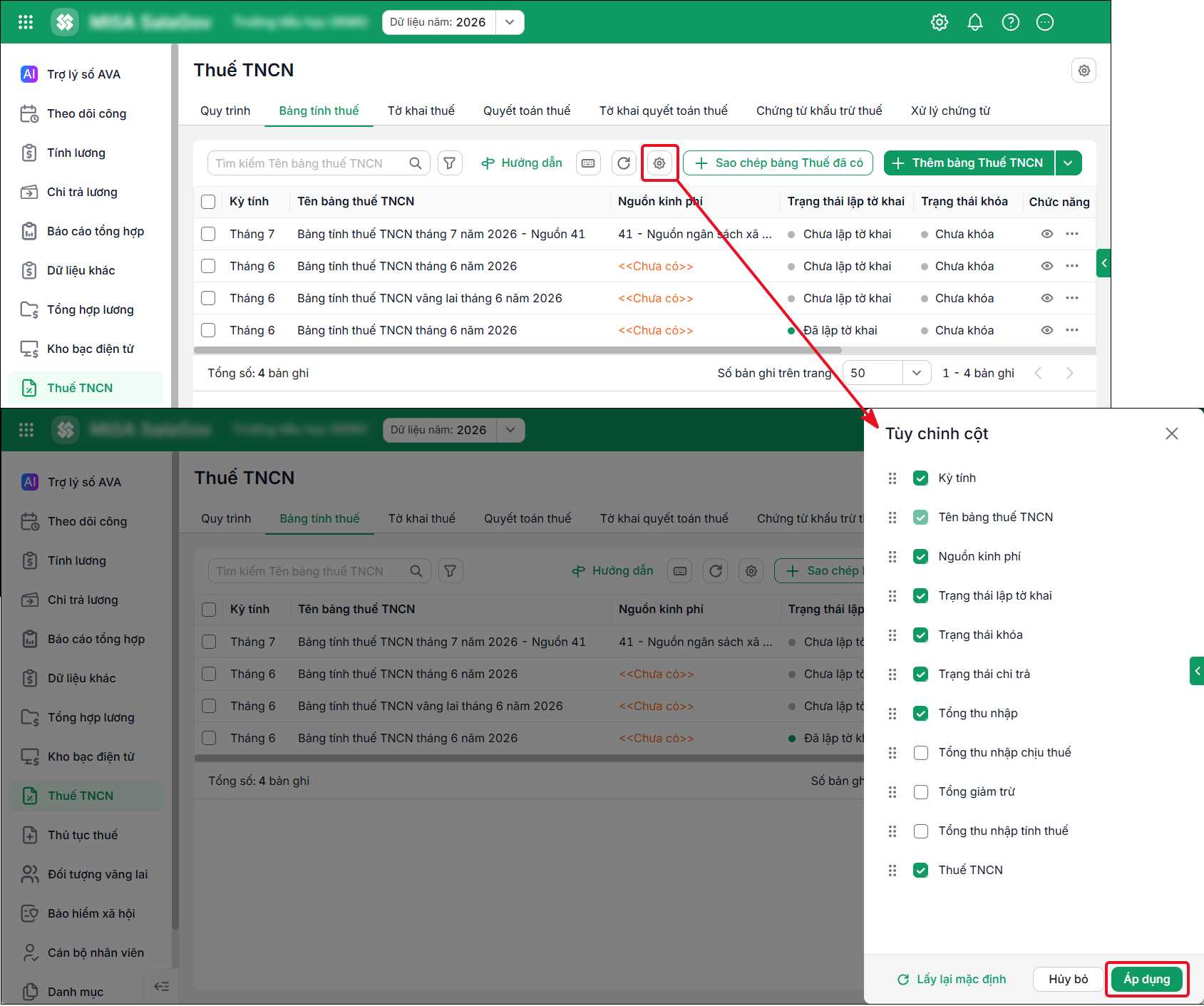
Task: Click Thêm bảng Thuế TNCN button
Action: coord(969,163)
